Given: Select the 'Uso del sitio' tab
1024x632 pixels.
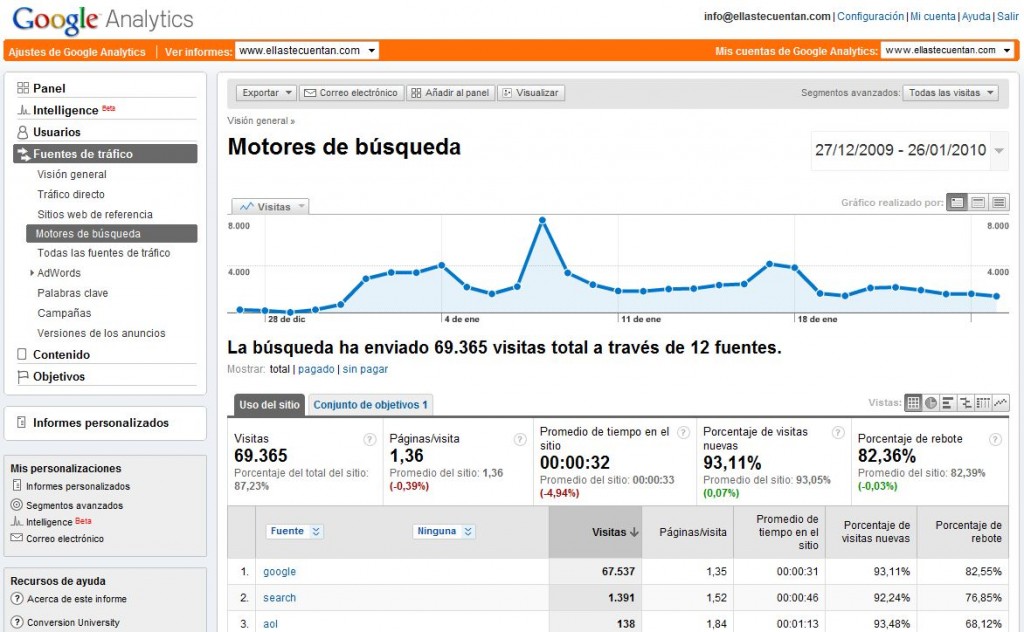Looking at the screenshot, I should (x=269, y=405).
